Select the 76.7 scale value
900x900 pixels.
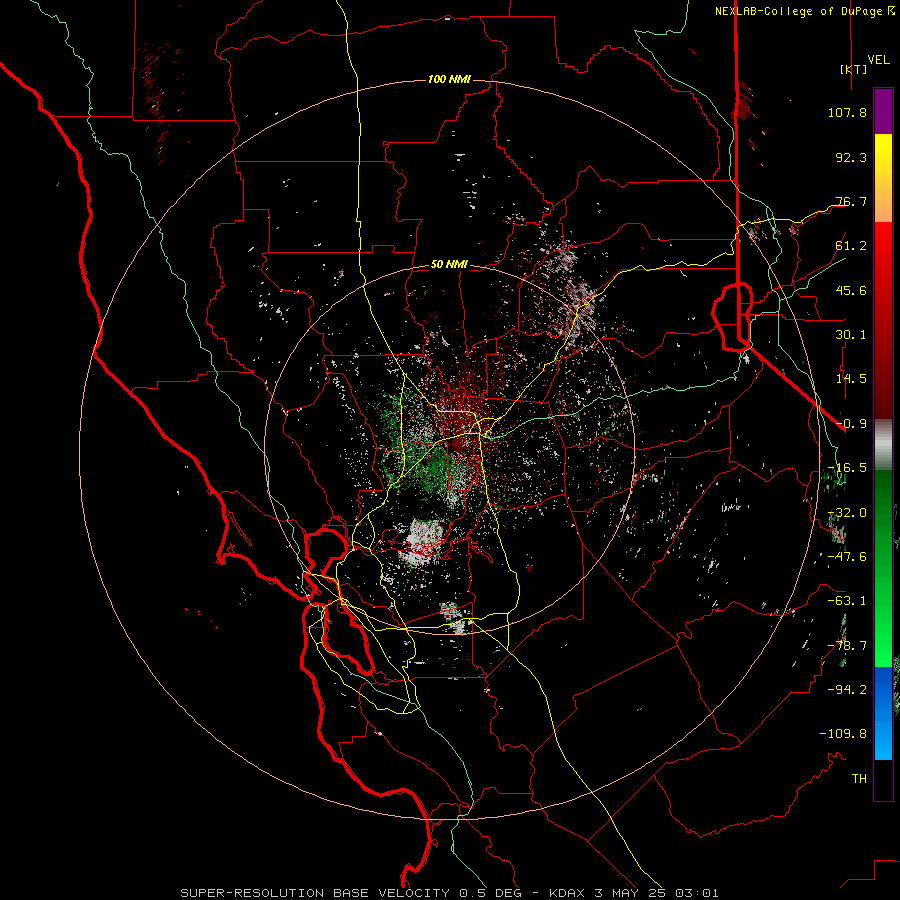[x=851, y=201]
